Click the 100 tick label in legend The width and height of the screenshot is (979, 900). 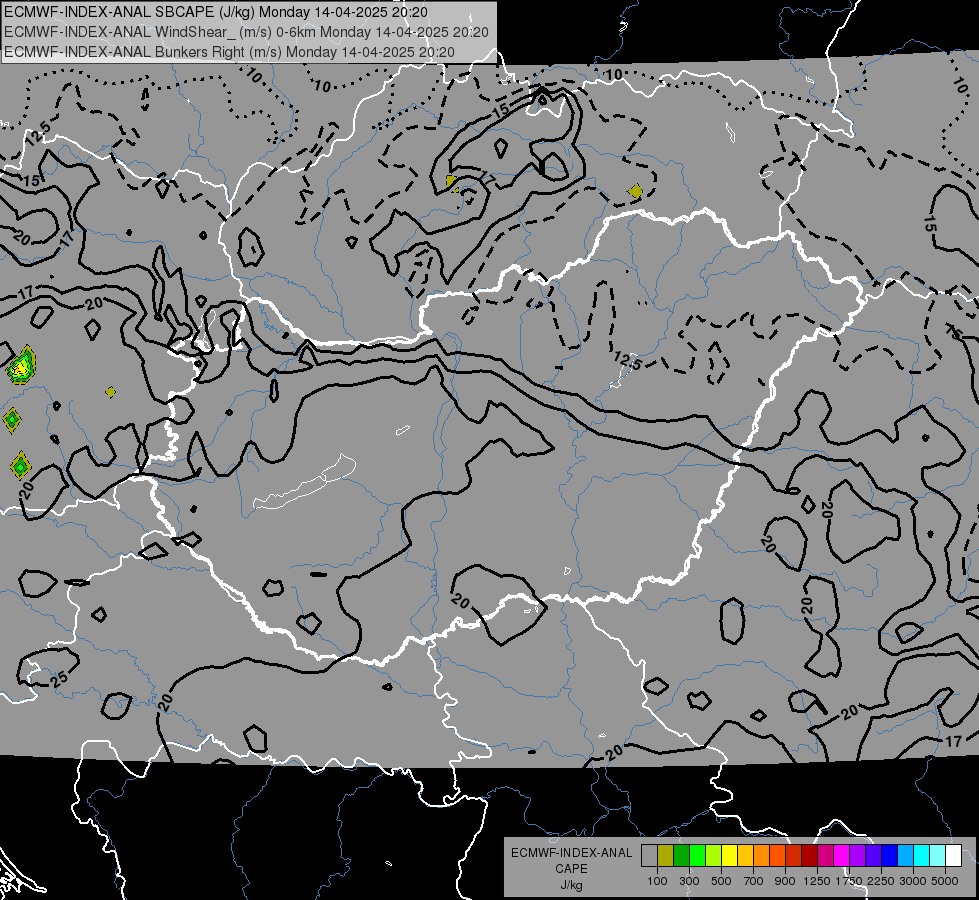(657, 881)
